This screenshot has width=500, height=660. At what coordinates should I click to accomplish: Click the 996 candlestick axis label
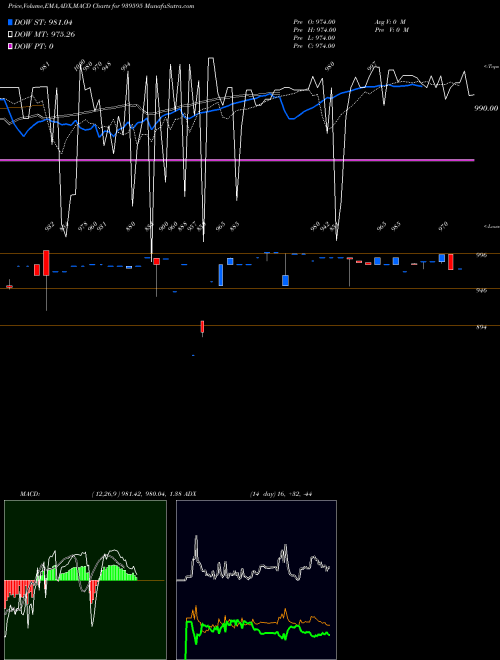[x=482, y=255]
